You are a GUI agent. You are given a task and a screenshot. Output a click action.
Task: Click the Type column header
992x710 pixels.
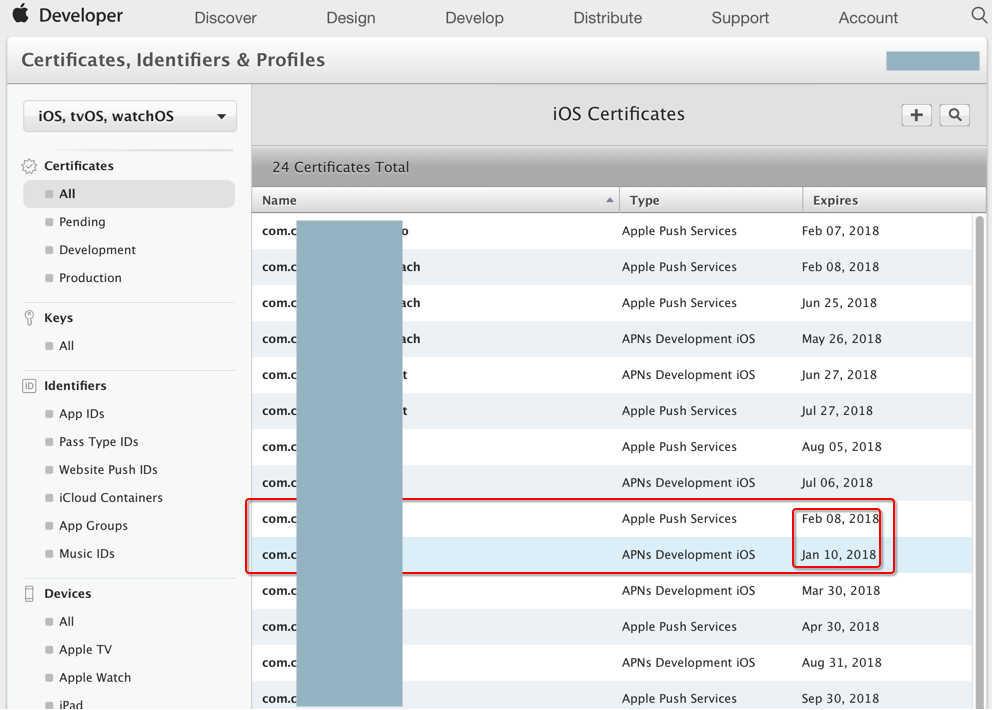coord(645,201)
